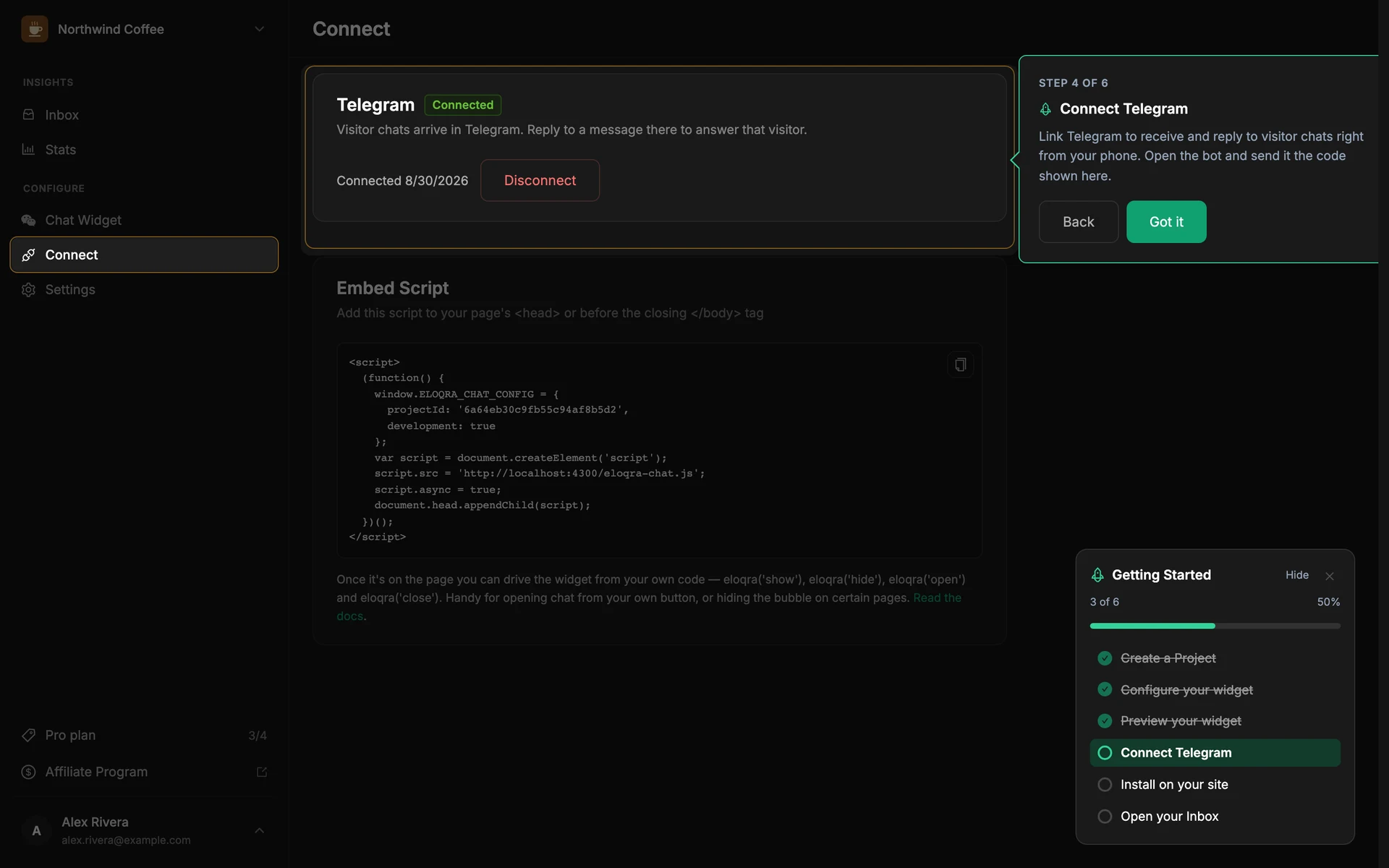The width and height of the screenshot is (1389, 868).
Task: Open the Settings sidebar item
Action: coord(144,289)
